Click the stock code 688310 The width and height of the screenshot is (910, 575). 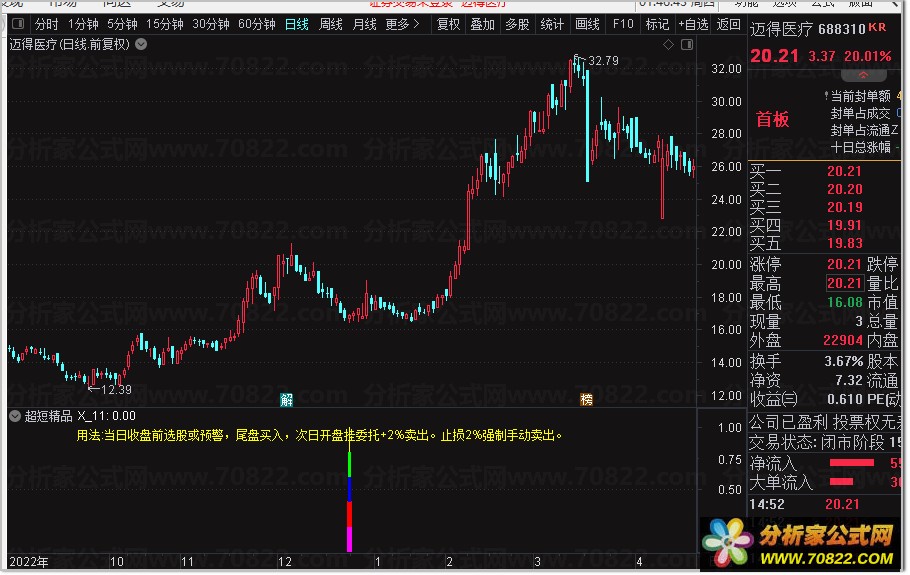(842, 29)
